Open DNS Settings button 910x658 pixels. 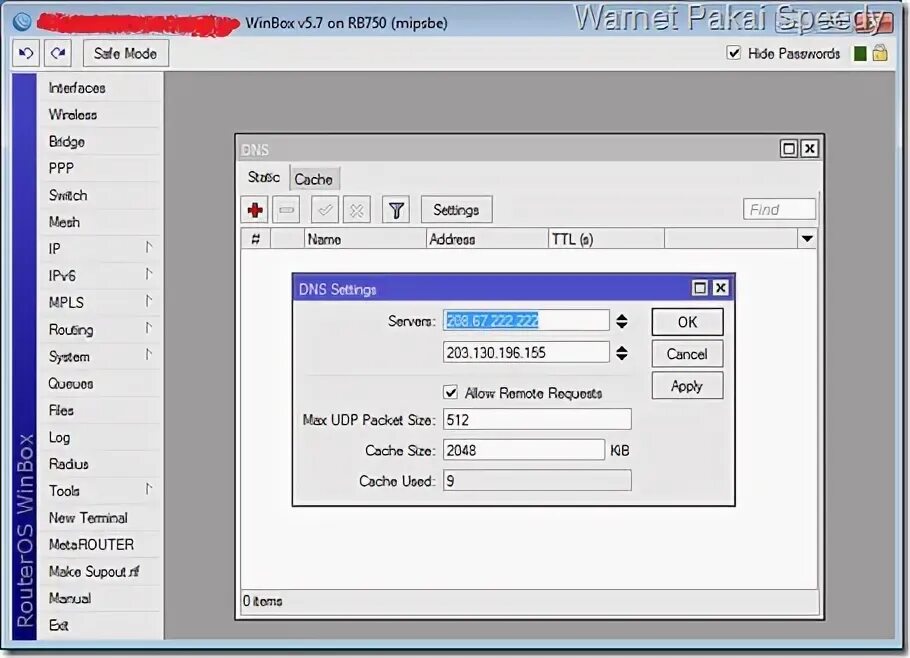click(x=456, y=210)
